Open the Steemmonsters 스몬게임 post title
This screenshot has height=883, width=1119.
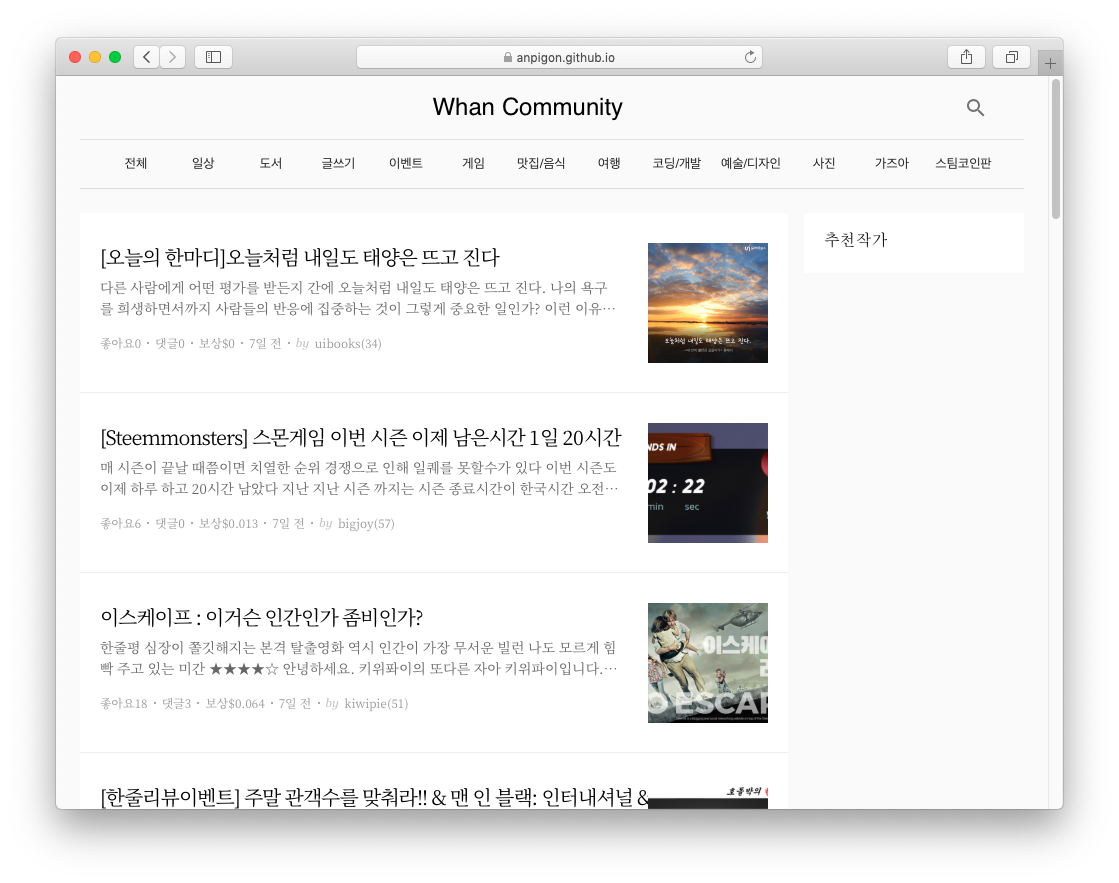click(x=361, y=437)
